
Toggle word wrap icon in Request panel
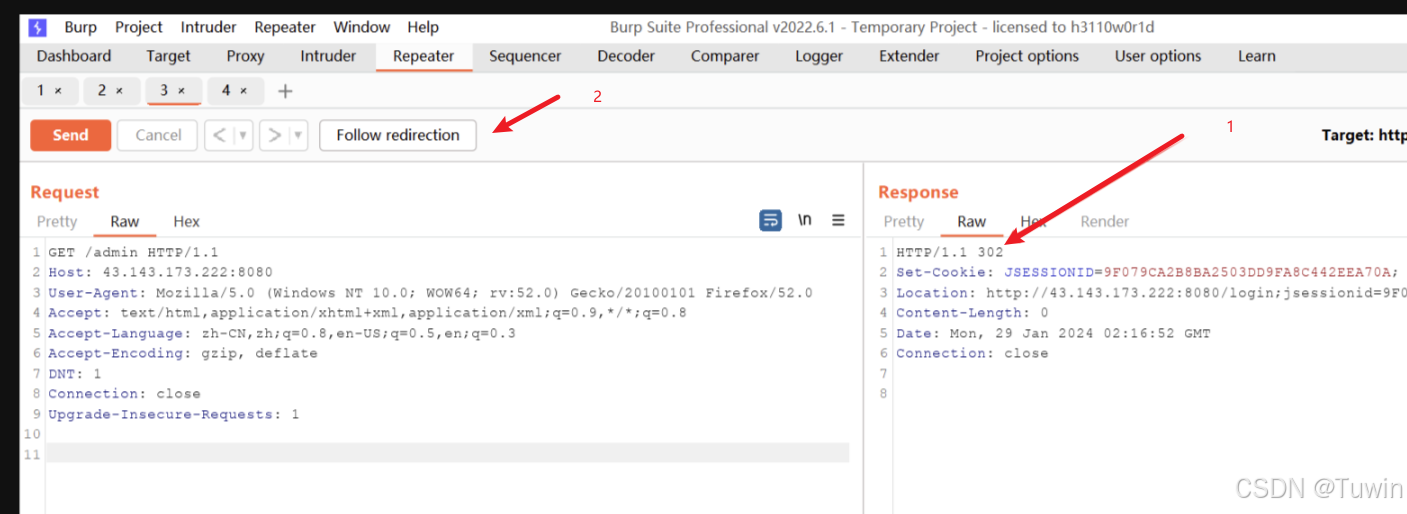[770, 221]
